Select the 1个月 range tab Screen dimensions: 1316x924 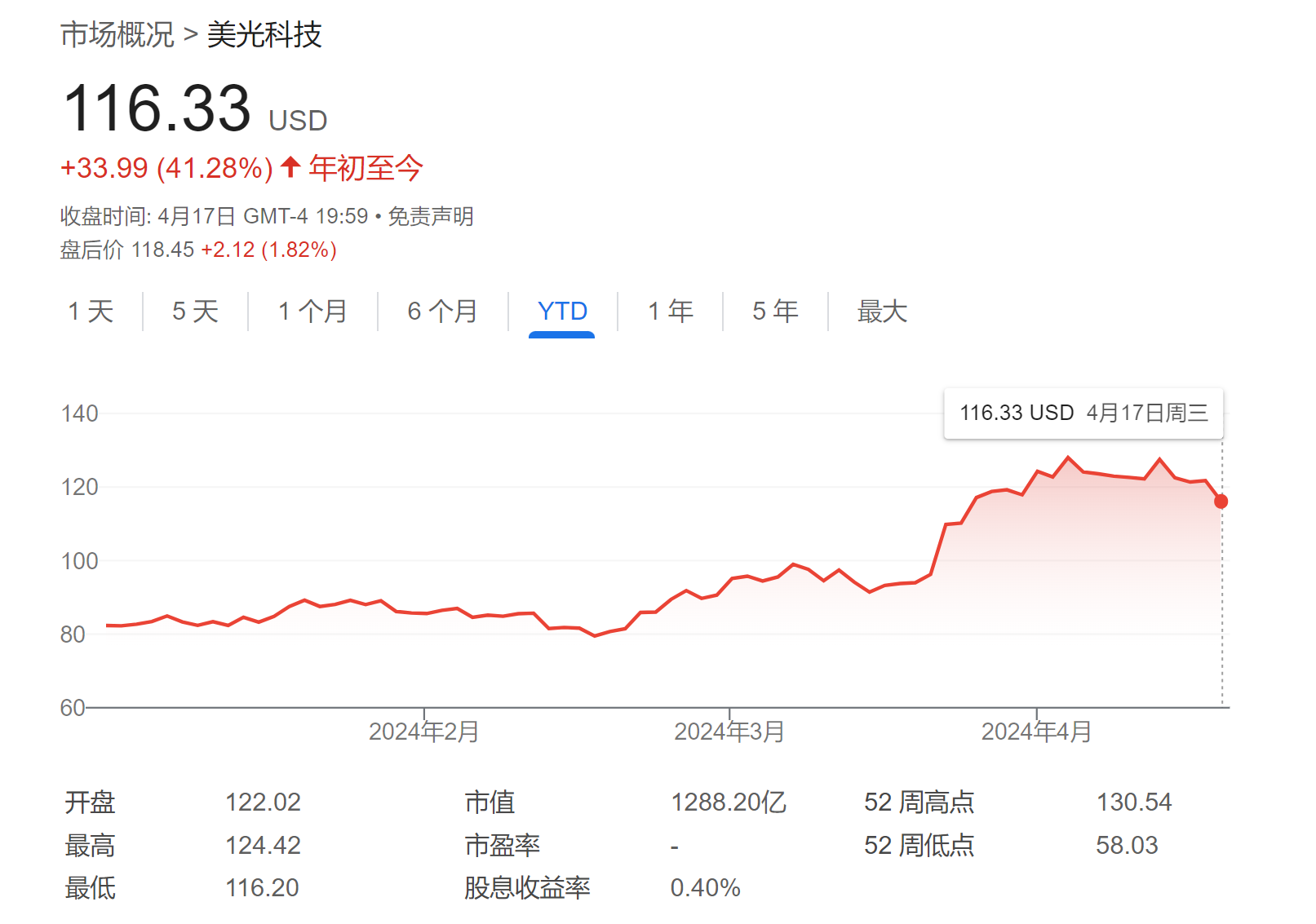pyautogui.click(x=312, y=312)
